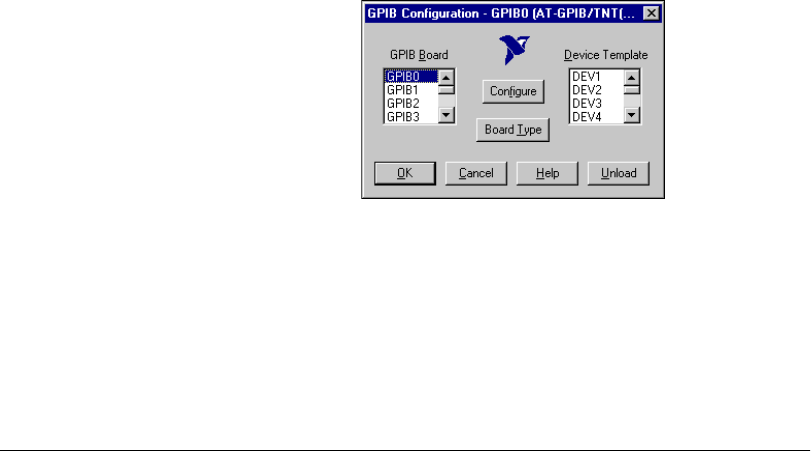Select DEV2 in Device Template list
The width and height of the screenshot is (811, 451).
coord(596,90)
